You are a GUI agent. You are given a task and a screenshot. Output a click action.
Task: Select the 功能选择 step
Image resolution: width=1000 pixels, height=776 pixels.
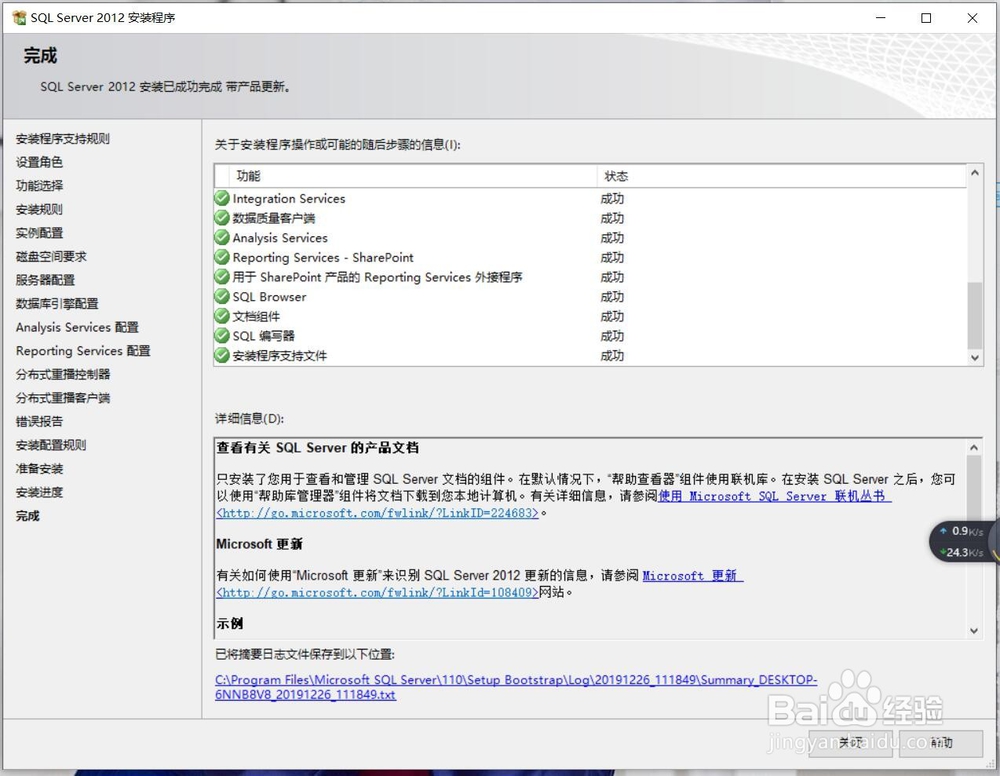point(39,186)
